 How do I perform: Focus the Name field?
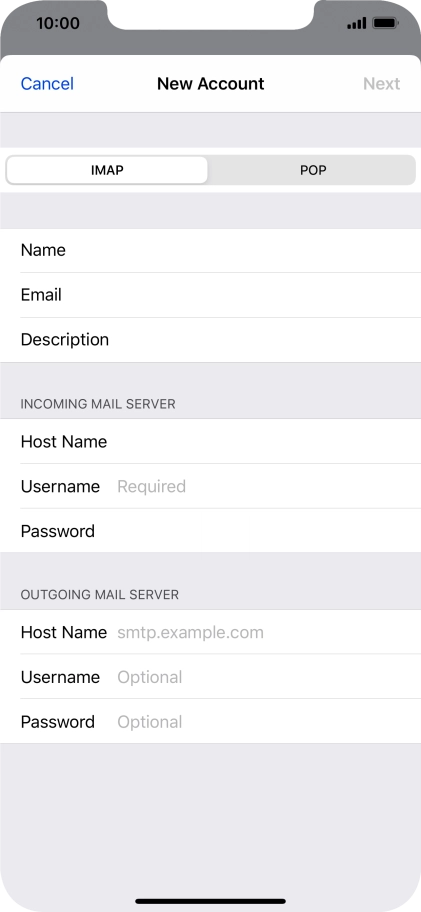[x=210, y=250]
